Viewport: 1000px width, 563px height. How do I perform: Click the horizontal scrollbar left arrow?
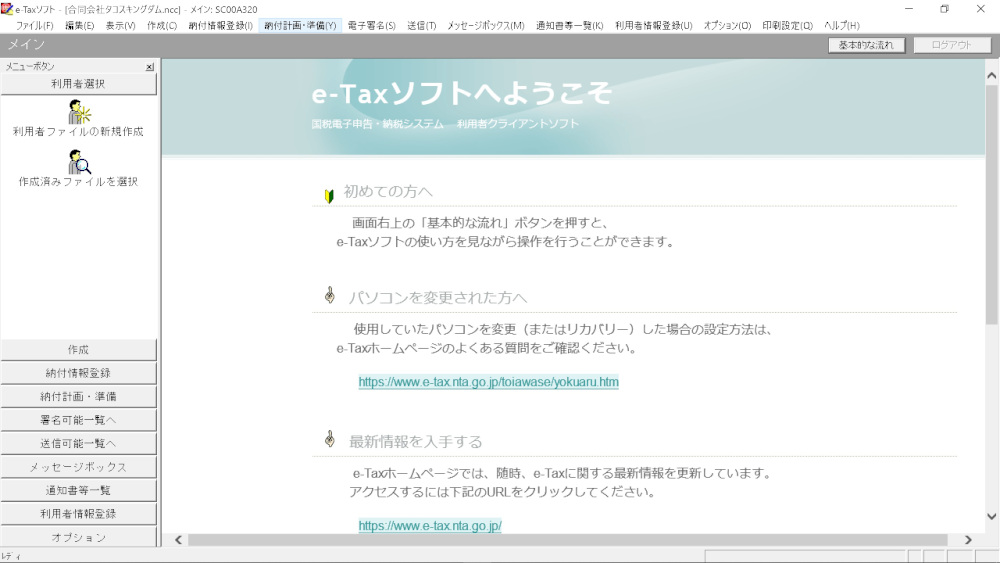179,540
